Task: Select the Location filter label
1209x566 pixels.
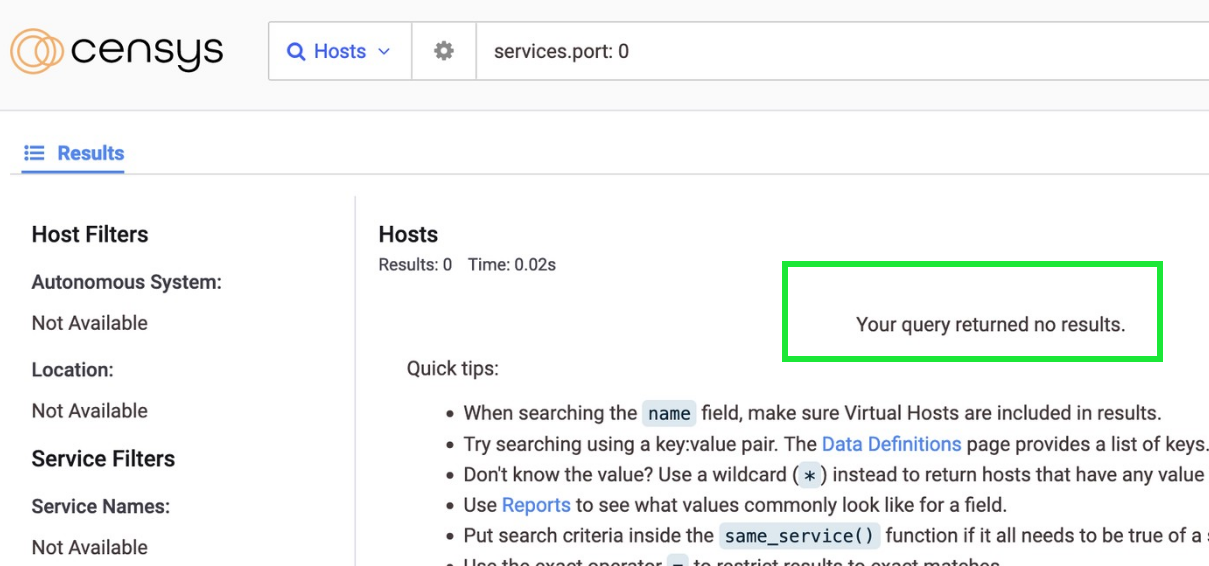Action: click(72, 370)
